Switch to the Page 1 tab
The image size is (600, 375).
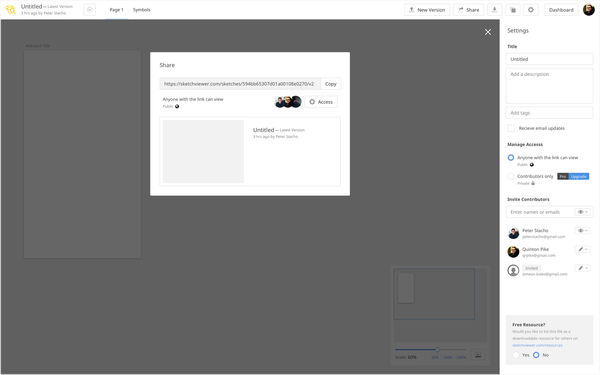[x=116, y=10]
